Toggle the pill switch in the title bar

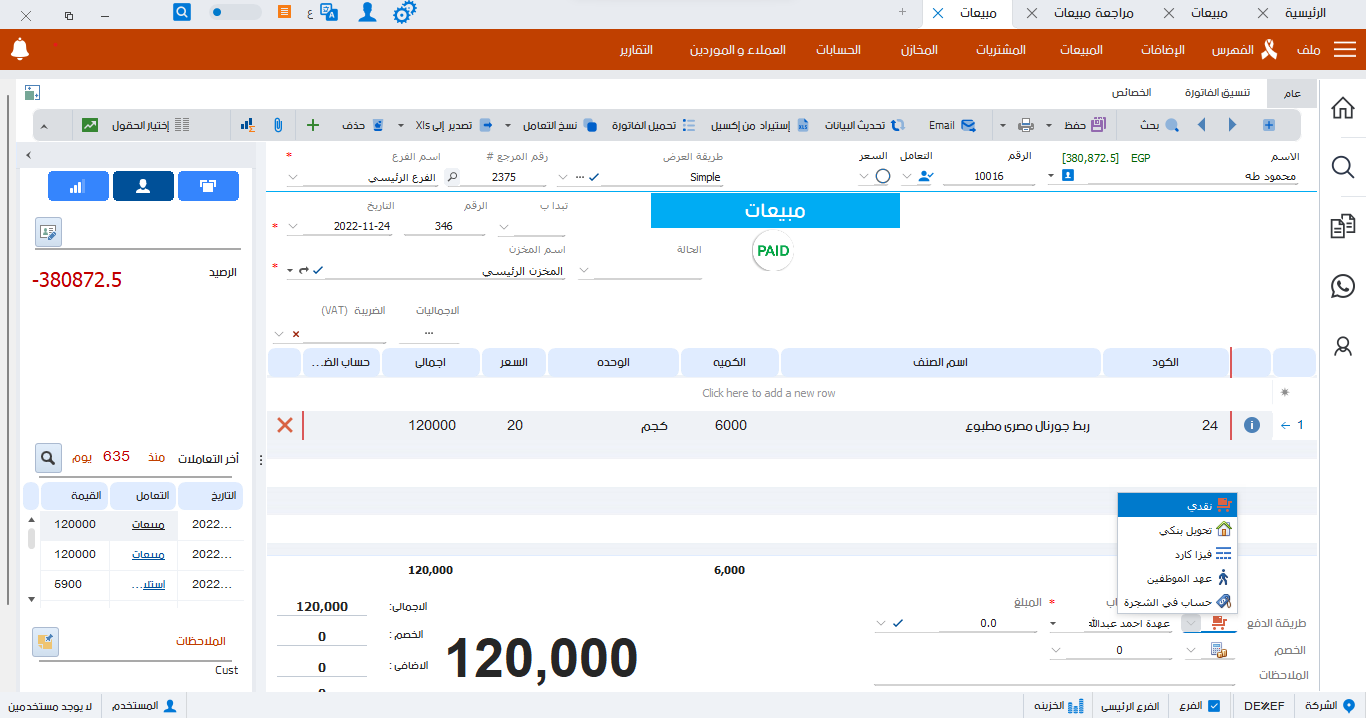pyautogui.click(x=235, y=13)
